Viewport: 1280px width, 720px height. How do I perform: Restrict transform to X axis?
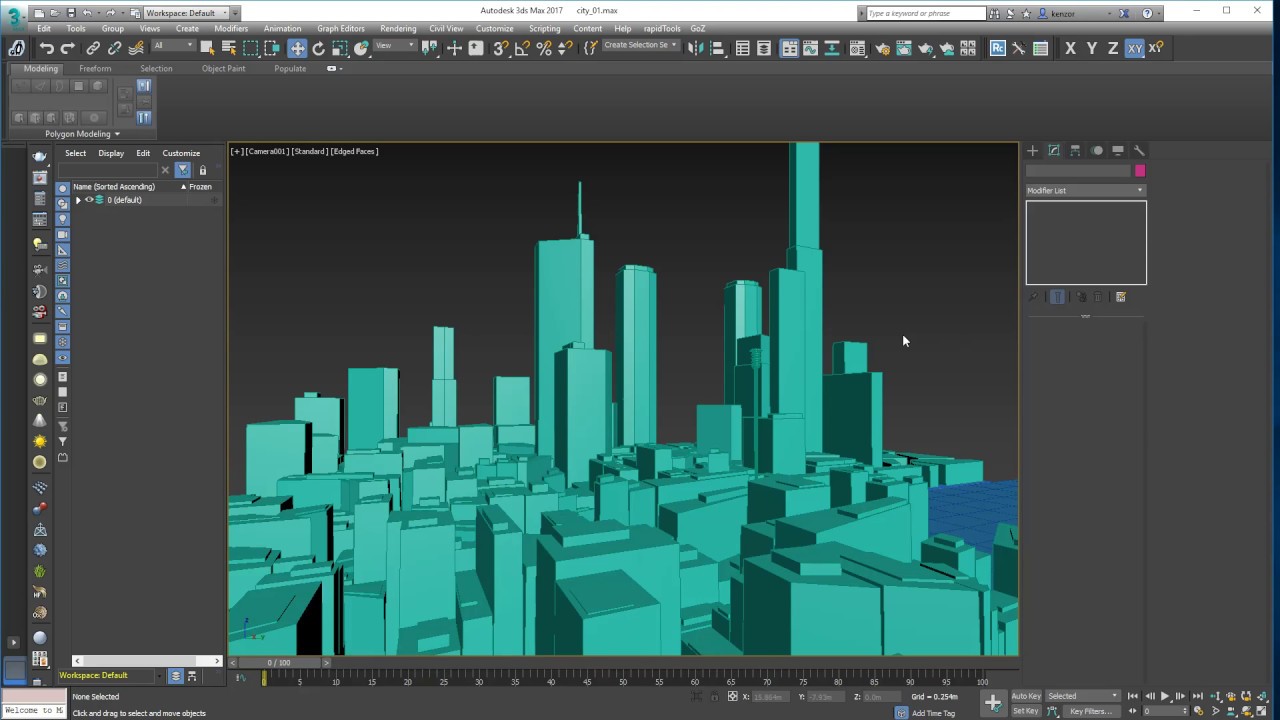point(1070,48)
